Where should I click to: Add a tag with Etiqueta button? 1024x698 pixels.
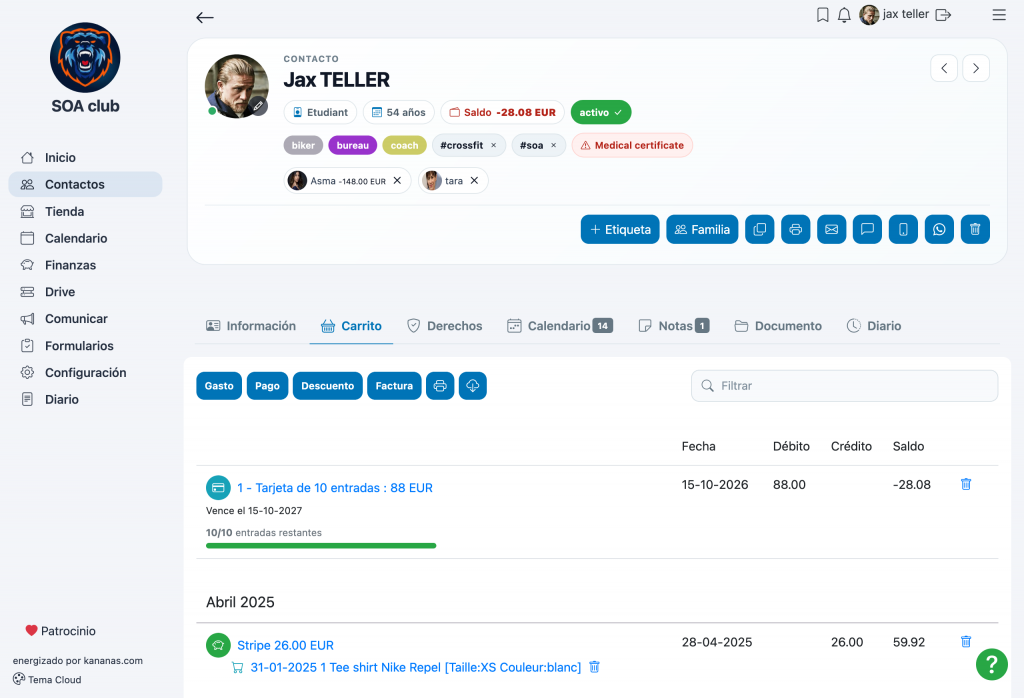620,229
